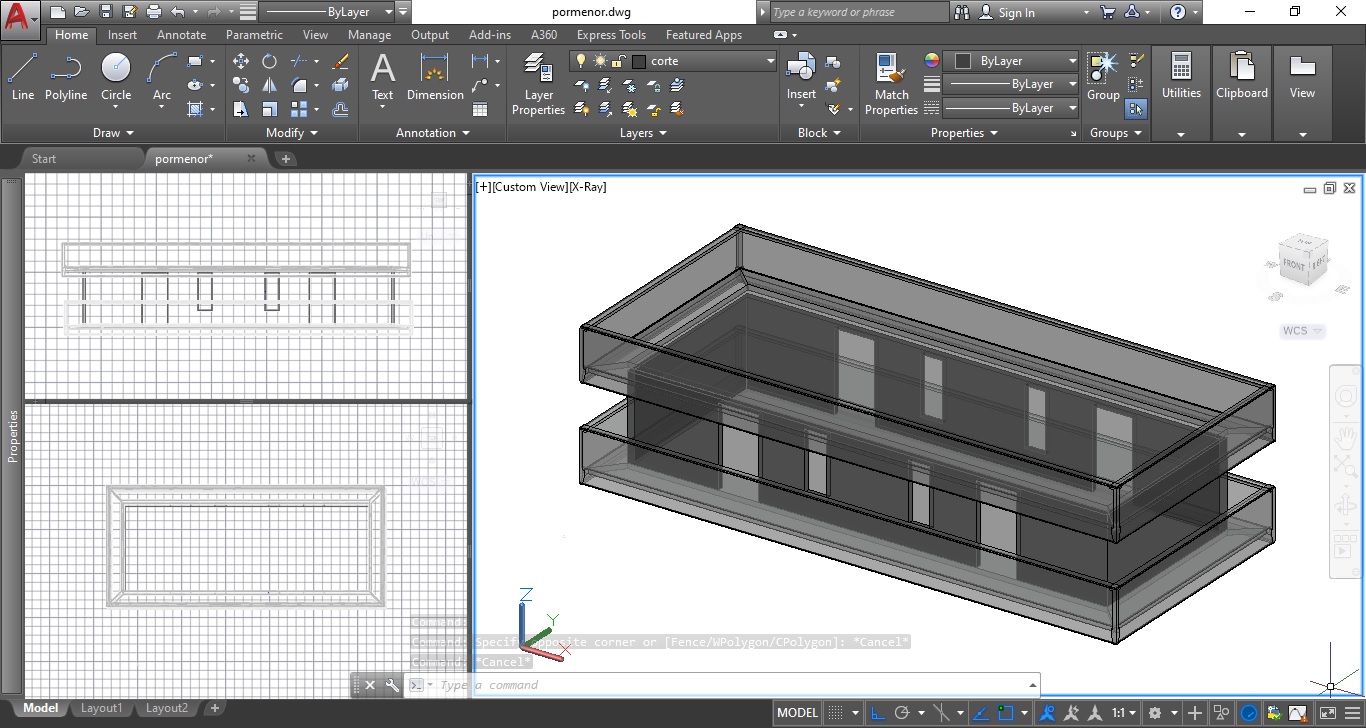Click the WCS coordinate system label
The height and width of the screenshot is (728, 1366).
(x=1302, y=331)
